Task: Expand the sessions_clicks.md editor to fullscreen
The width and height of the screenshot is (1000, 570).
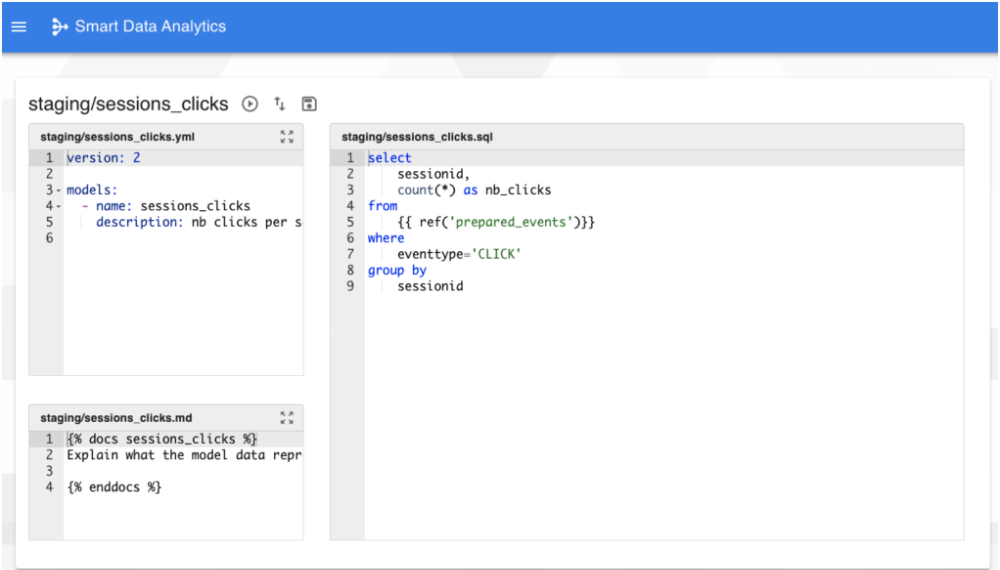Action: coord(287,417)
